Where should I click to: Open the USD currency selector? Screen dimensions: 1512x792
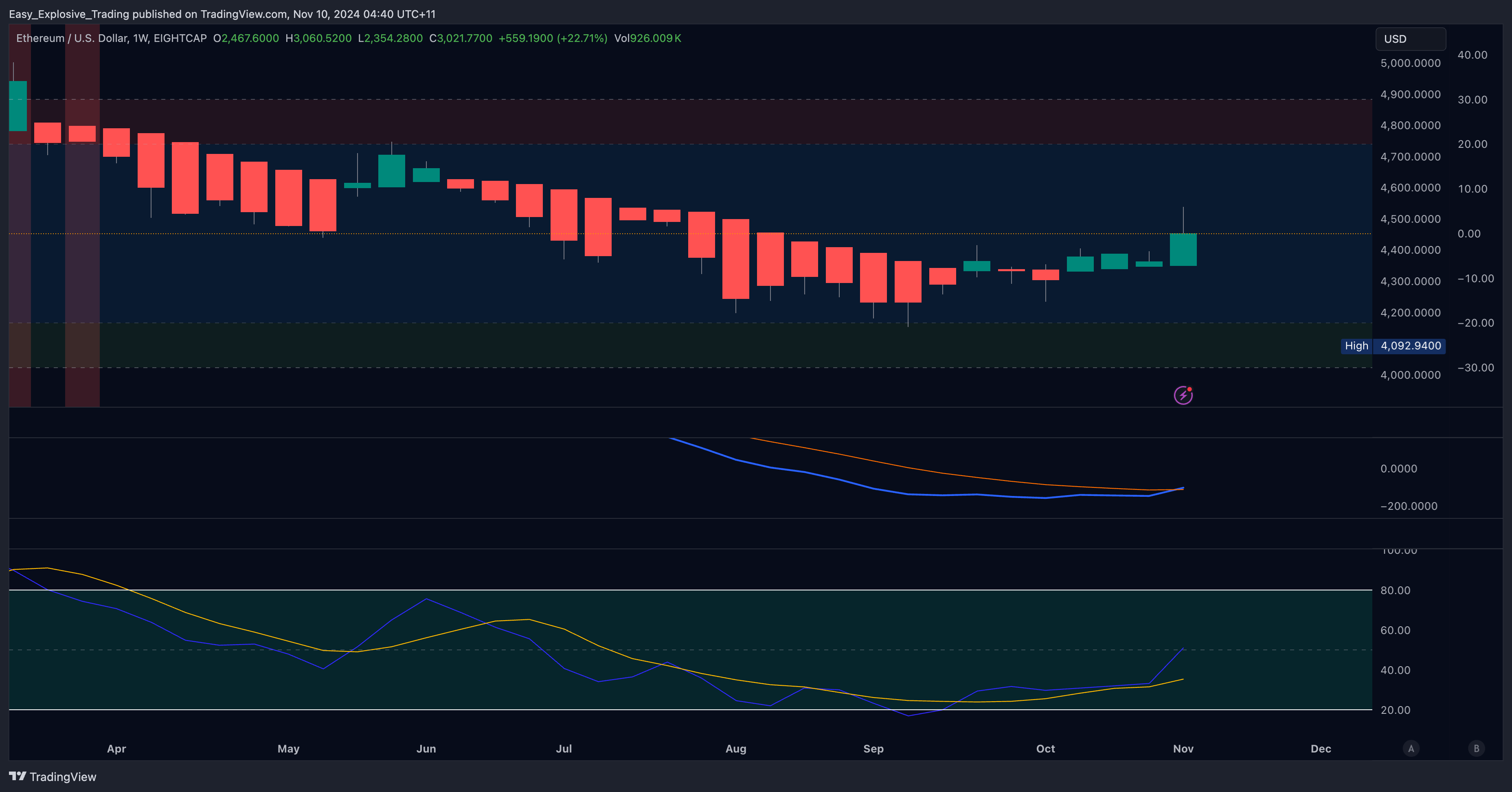(x=1411, y=39)
